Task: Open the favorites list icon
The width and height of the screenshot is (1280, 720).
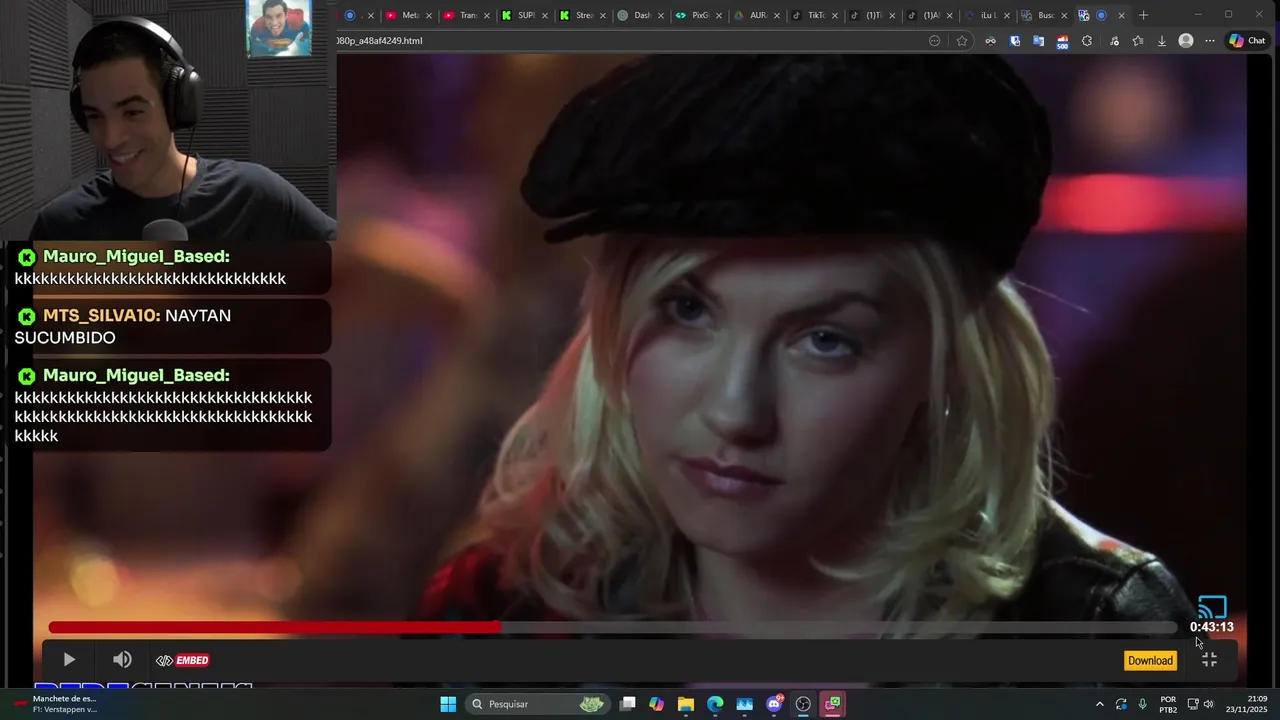Action: point(1138,41)
